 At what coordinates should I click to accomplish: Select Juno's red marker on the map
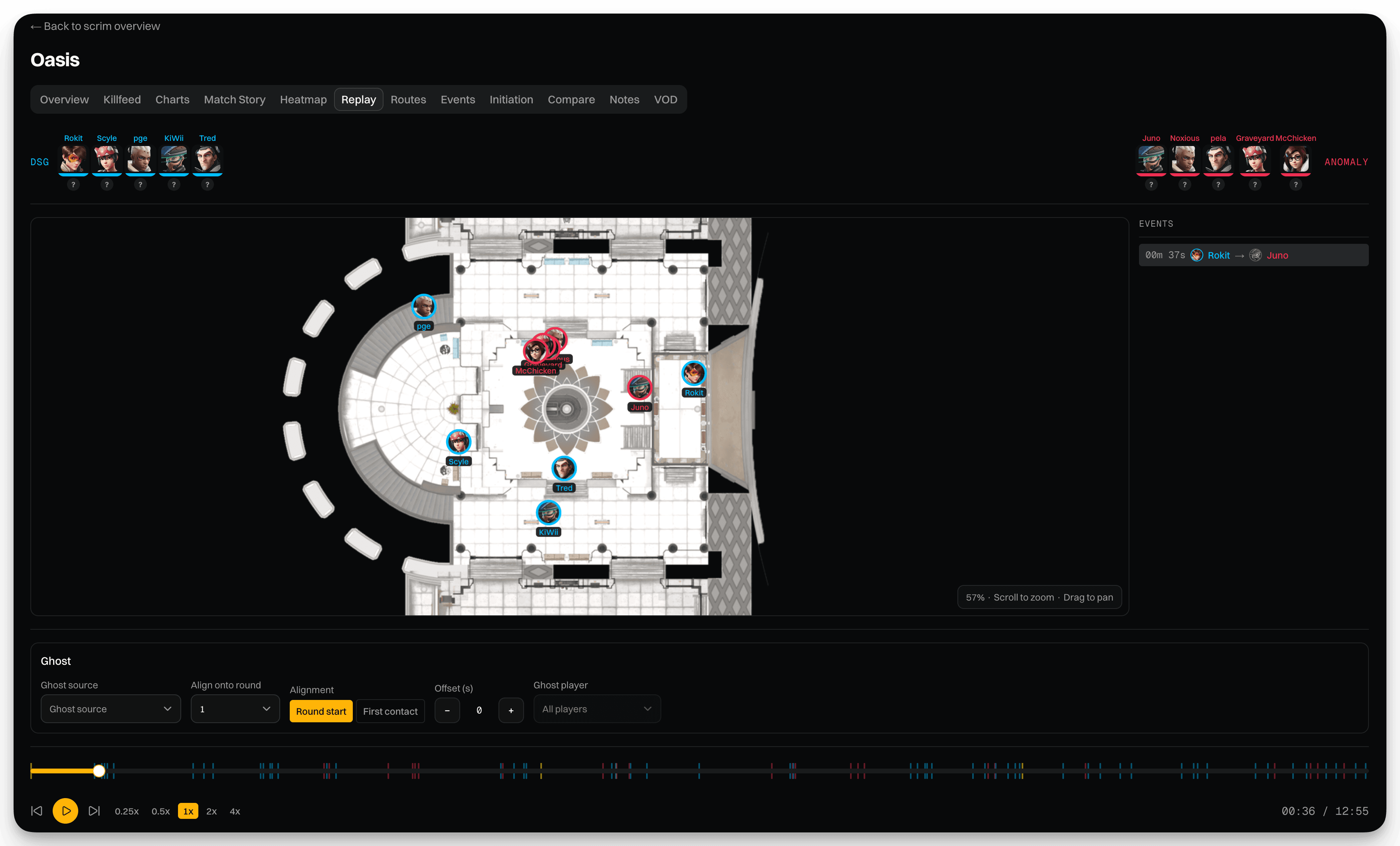640,387
